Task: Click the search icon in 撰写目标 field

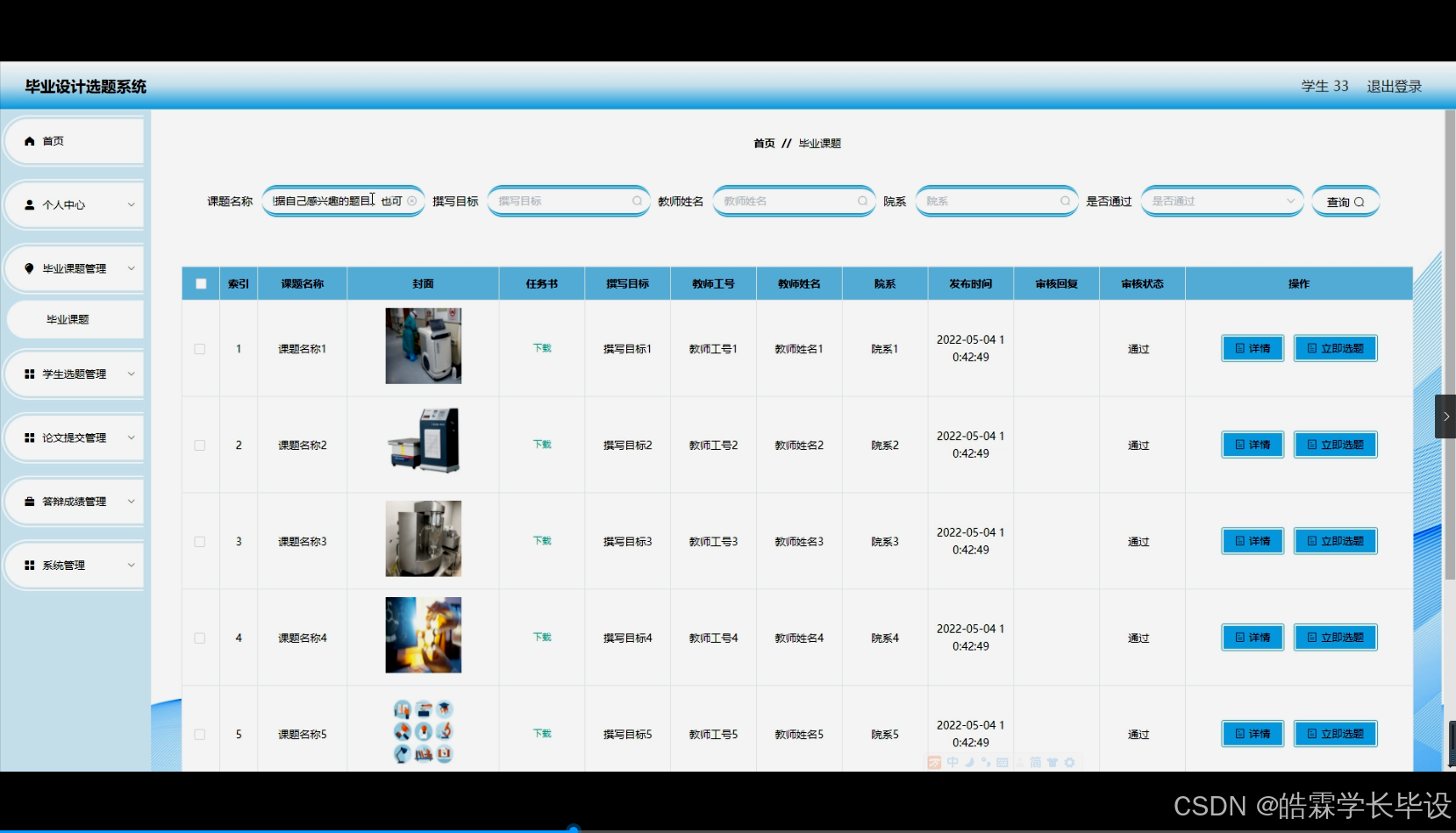Action: coord(638,201)
